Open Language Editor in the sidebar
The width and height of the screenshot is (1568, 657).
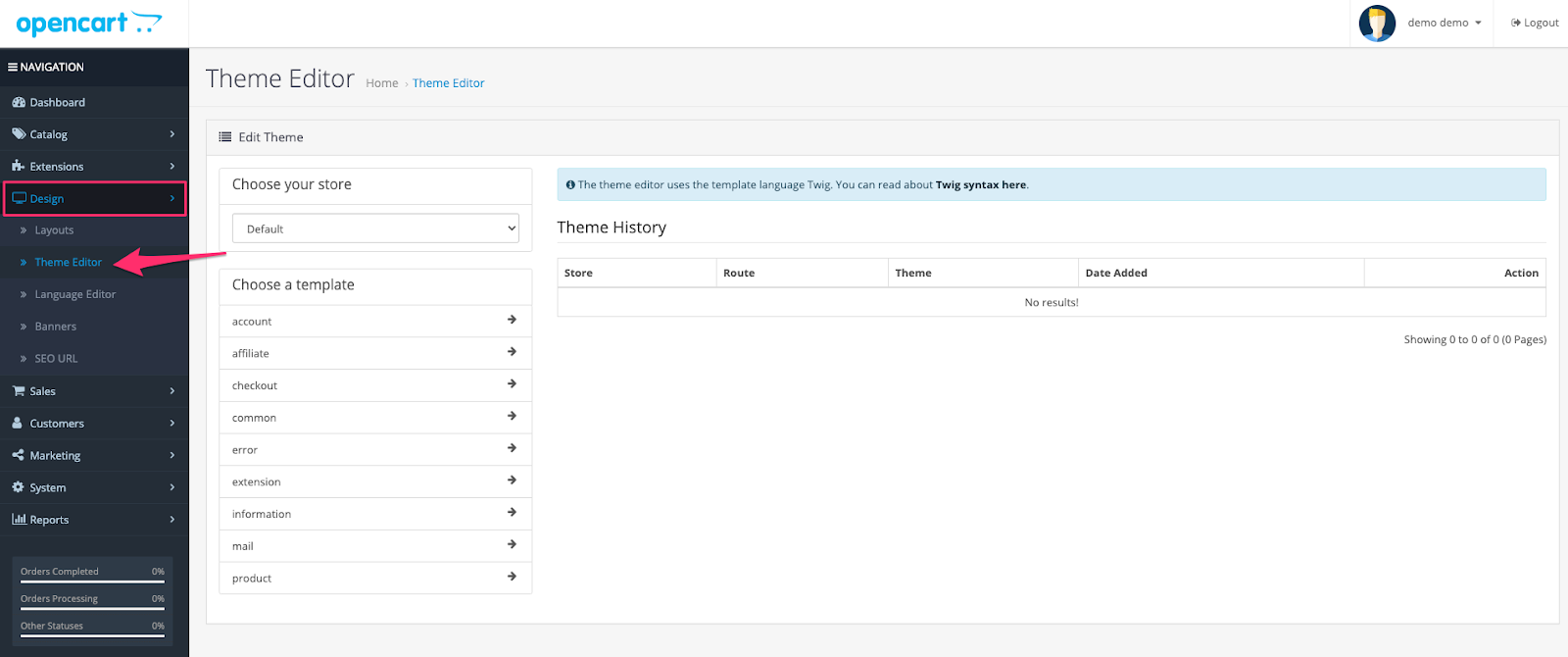click(x=74, y=294)
